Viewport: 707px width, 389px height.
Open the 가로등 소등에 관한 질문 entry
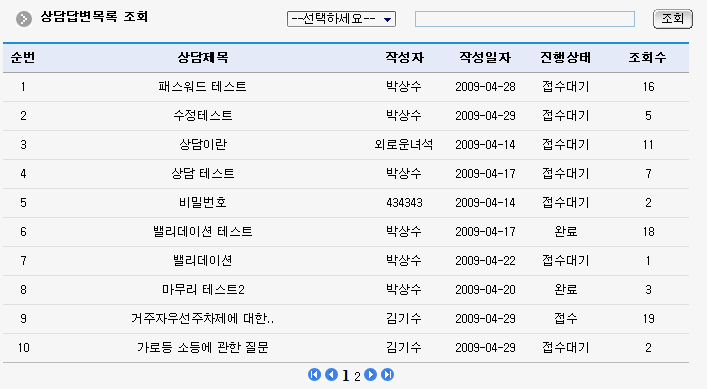(x=202, y=348)
